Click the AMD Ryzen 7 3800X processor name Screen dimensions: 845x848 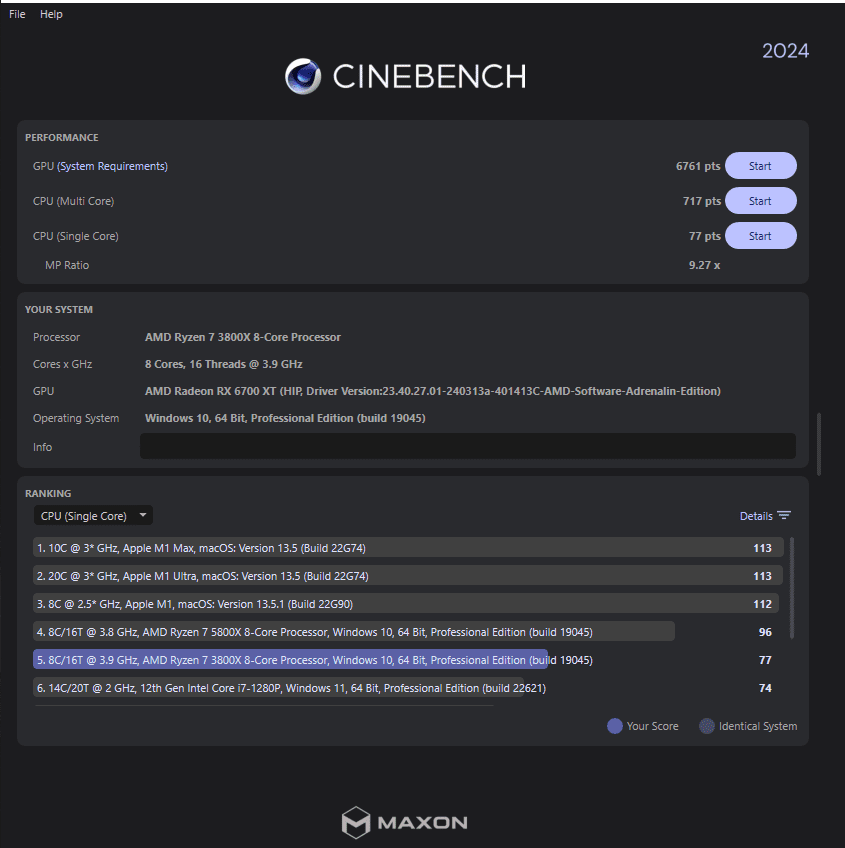click(242, 337)
